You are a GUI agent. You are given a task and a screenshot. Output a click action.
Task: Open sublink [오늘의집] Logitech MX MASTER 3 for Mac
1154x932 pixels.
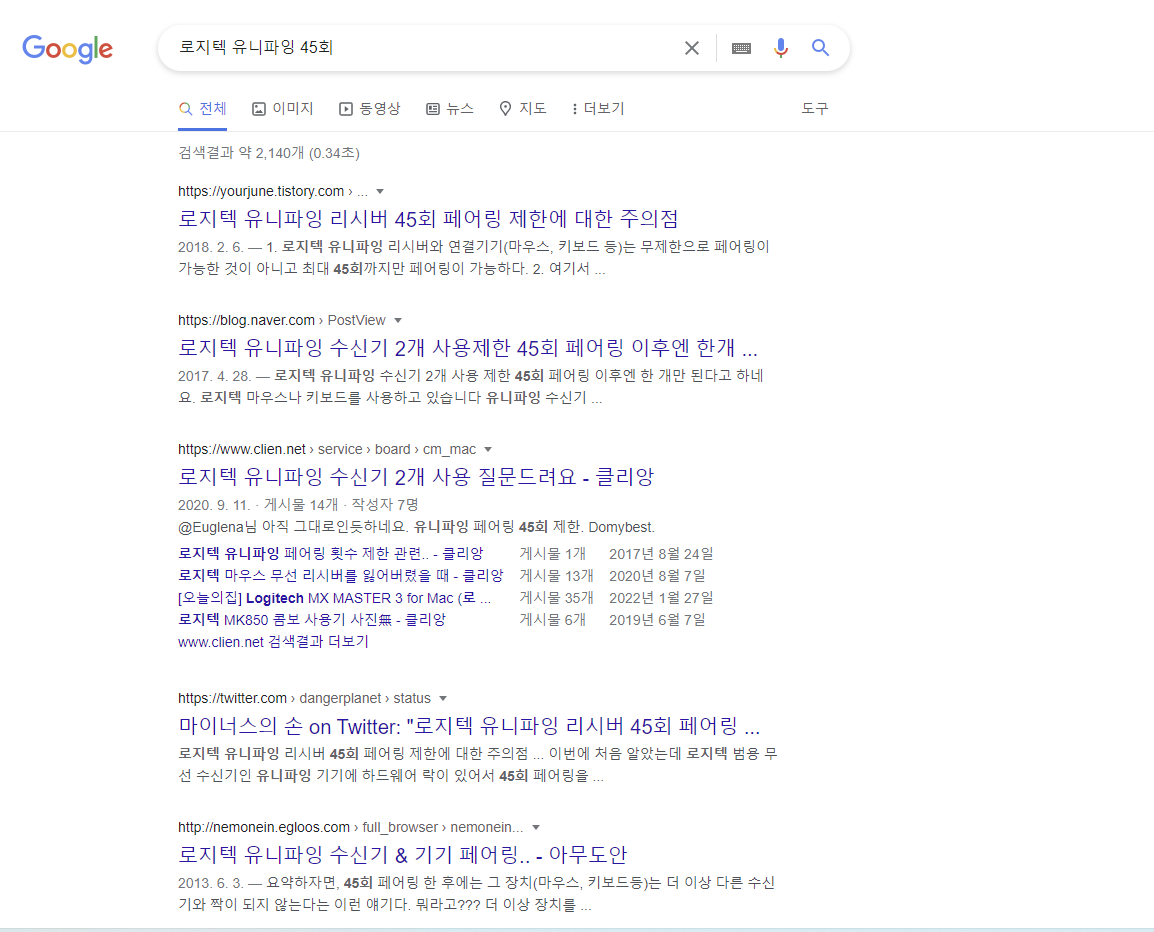click(335, 598)
